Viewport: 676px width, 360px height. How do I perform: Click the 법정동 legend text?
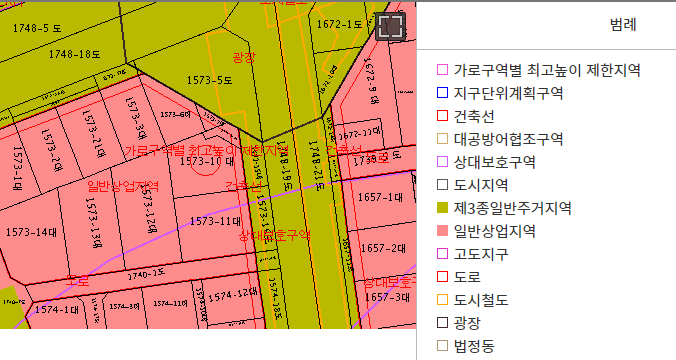(474, 345)
